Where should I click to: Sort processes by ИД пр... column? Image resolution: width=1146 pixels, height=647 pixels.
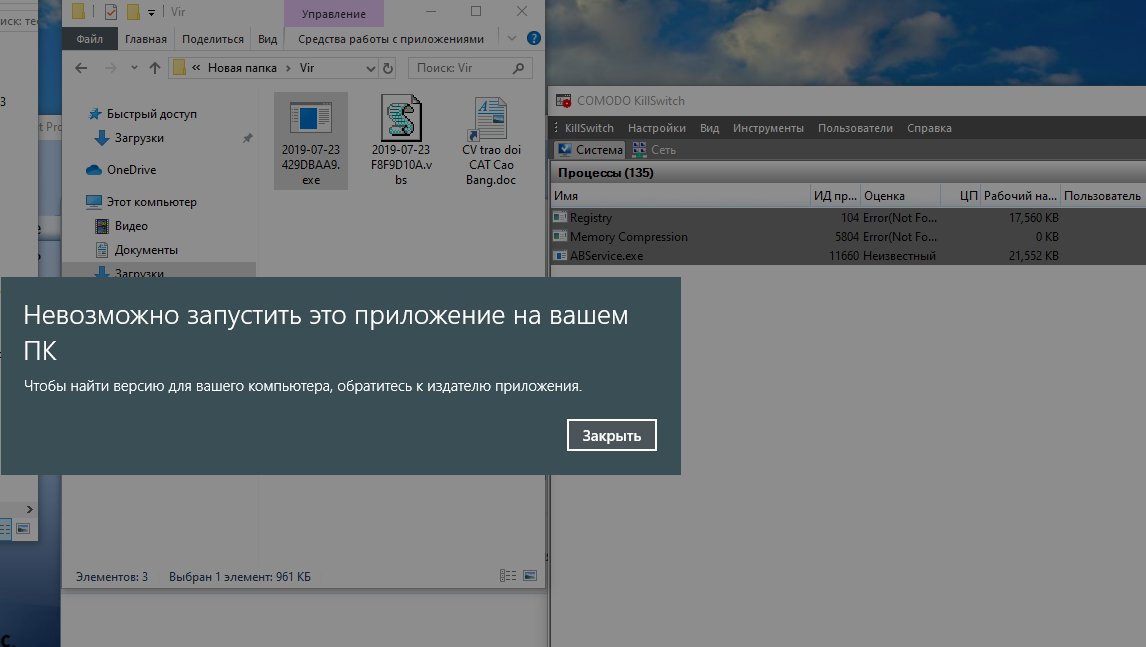[x=835, y=196]
